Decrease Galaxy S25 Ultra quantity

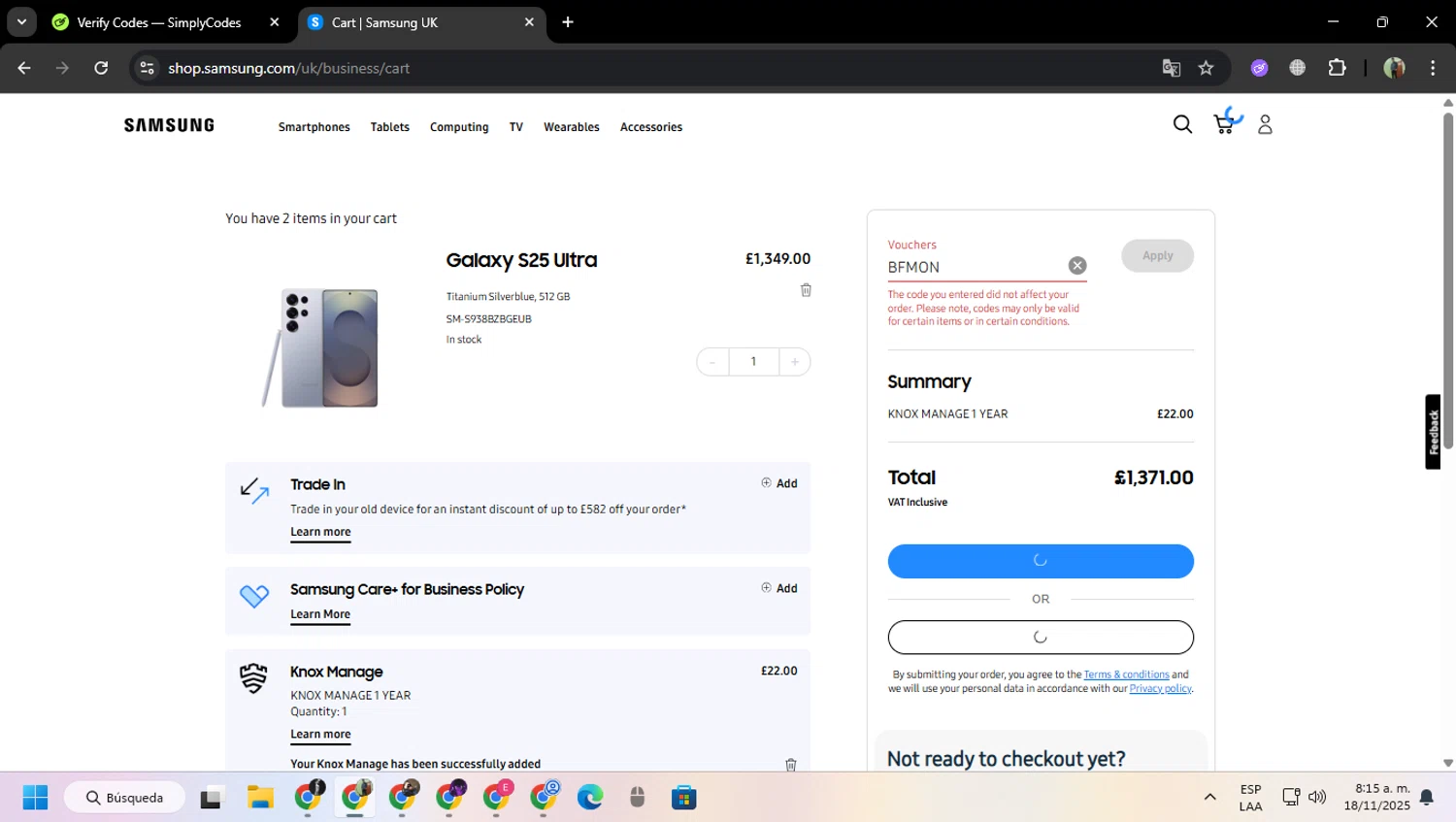[712, 362]
